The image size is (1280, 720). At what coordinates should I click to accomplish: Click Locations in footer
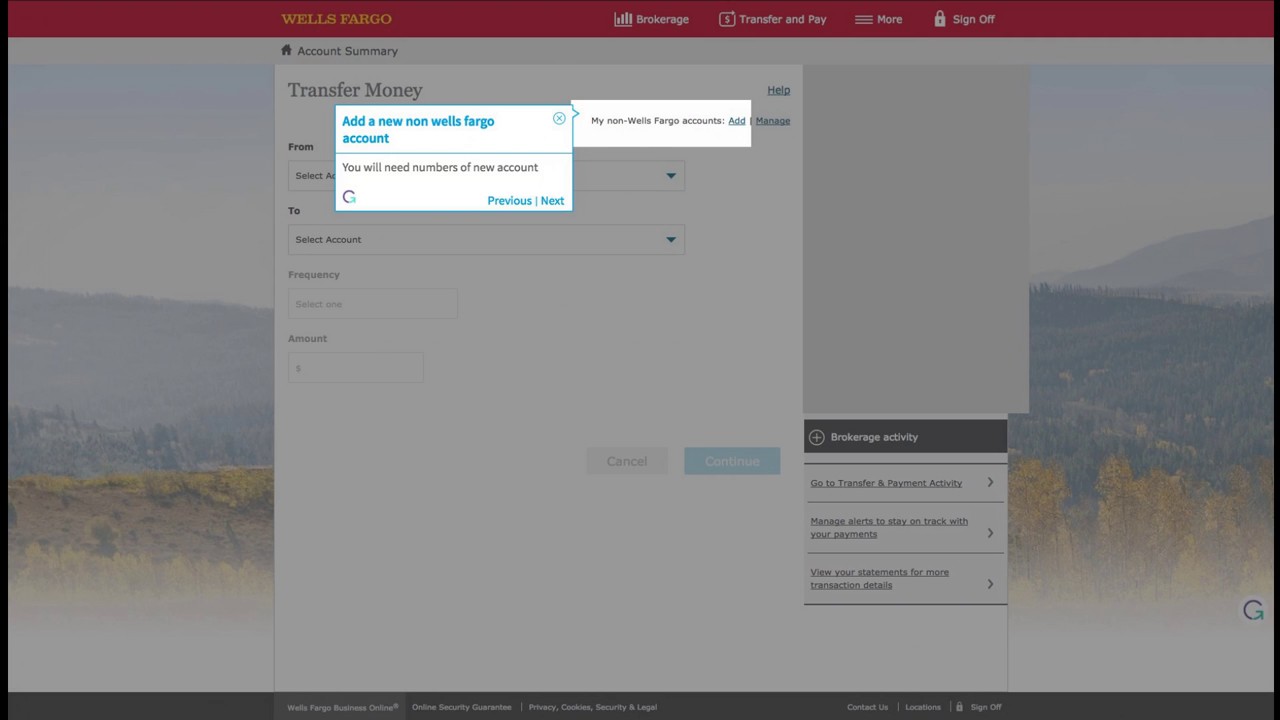pyautogui.click(x=922, y=707)
